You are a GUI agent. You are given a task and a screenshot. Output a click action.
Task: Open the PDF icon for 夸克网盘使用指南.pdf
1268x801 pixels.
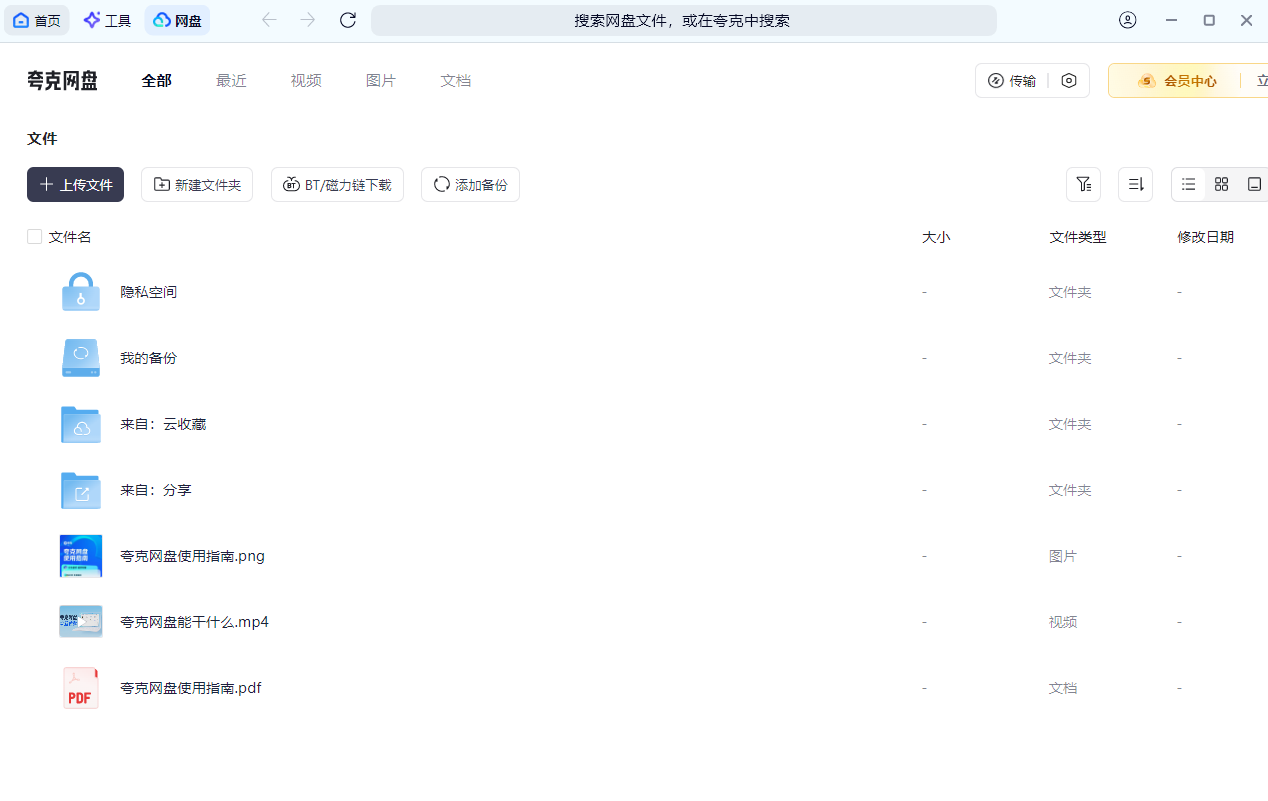(80, 688)
